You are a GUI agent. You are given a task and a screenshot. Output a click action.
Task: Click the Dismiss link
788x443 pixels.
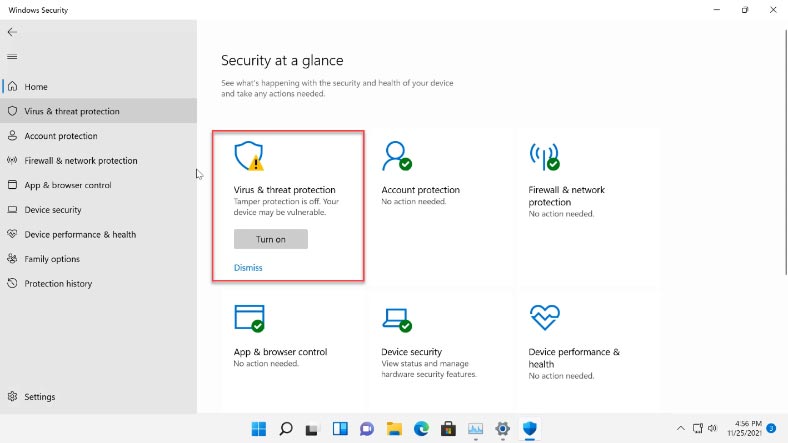click(248, 268)
